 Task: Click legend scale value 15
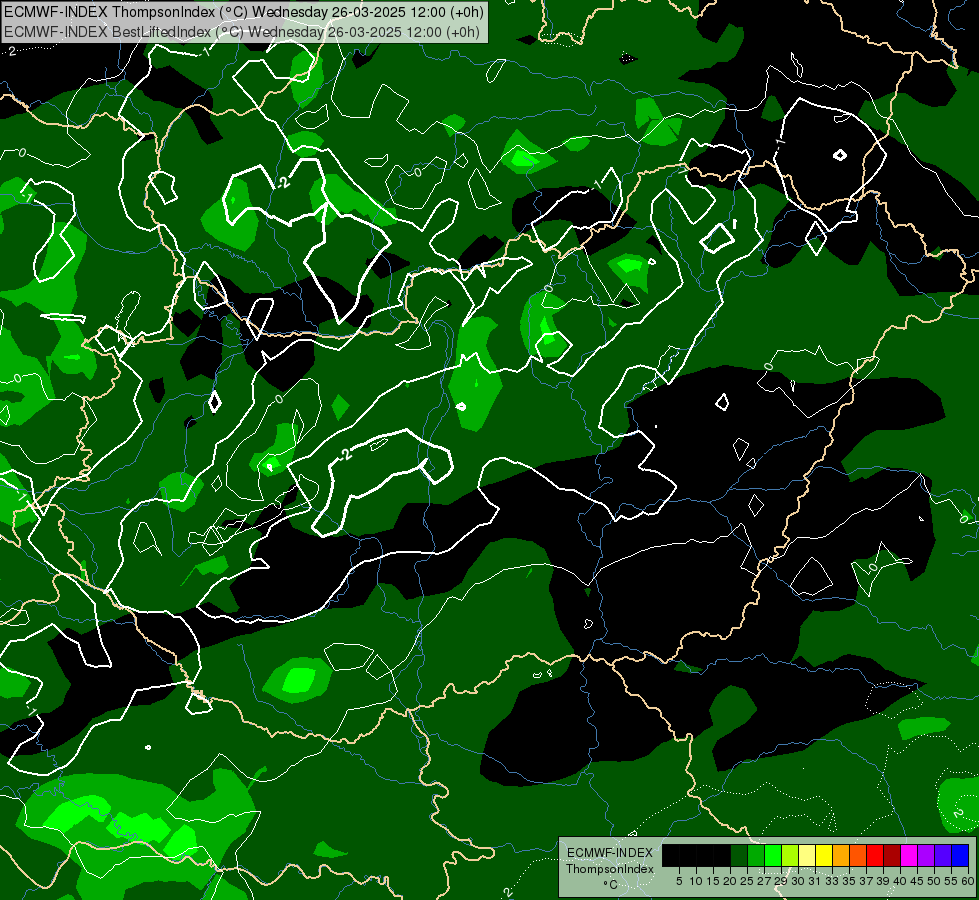click(x=713, y=881)
